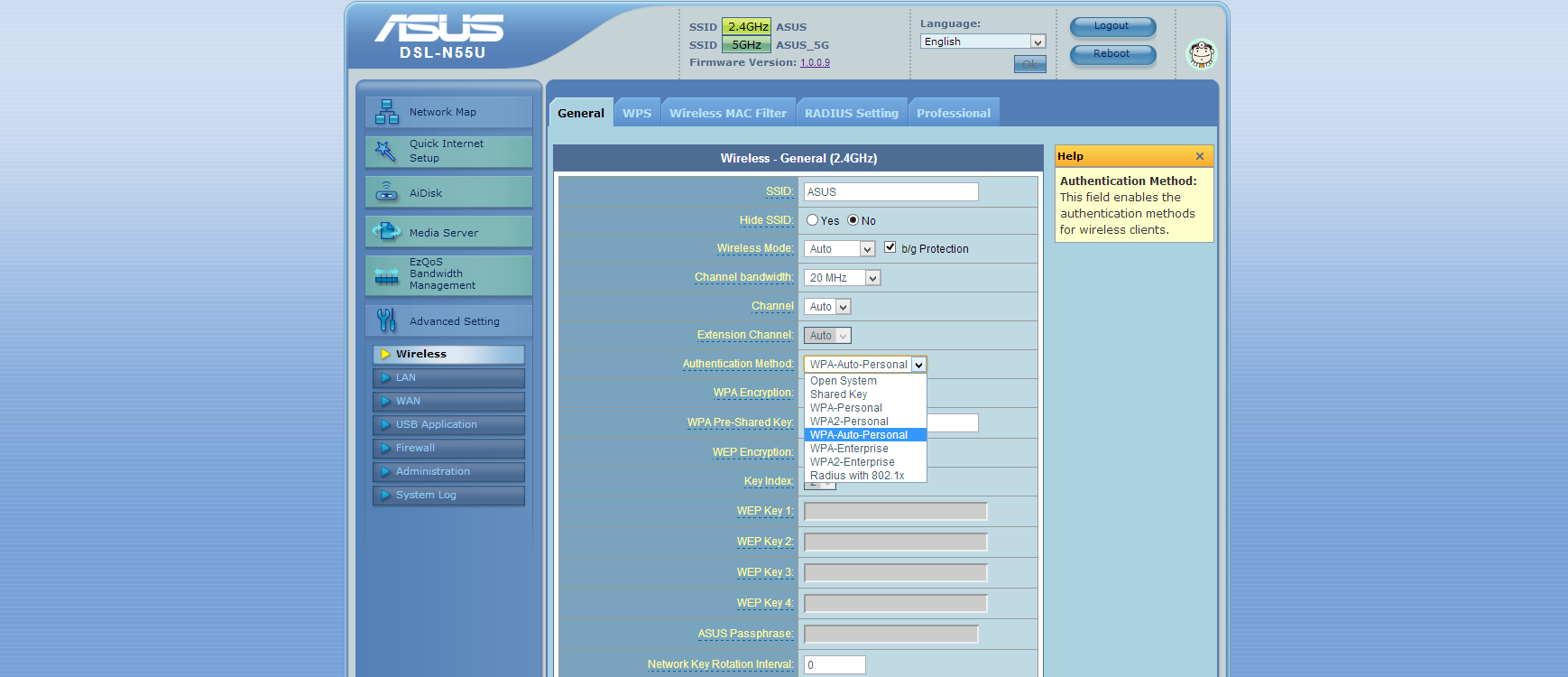The width and height of the screenshot is (1568, 677).
Task: Select Yes for Hide SSID
Action: pyautogui.click(x=812, y=220)
